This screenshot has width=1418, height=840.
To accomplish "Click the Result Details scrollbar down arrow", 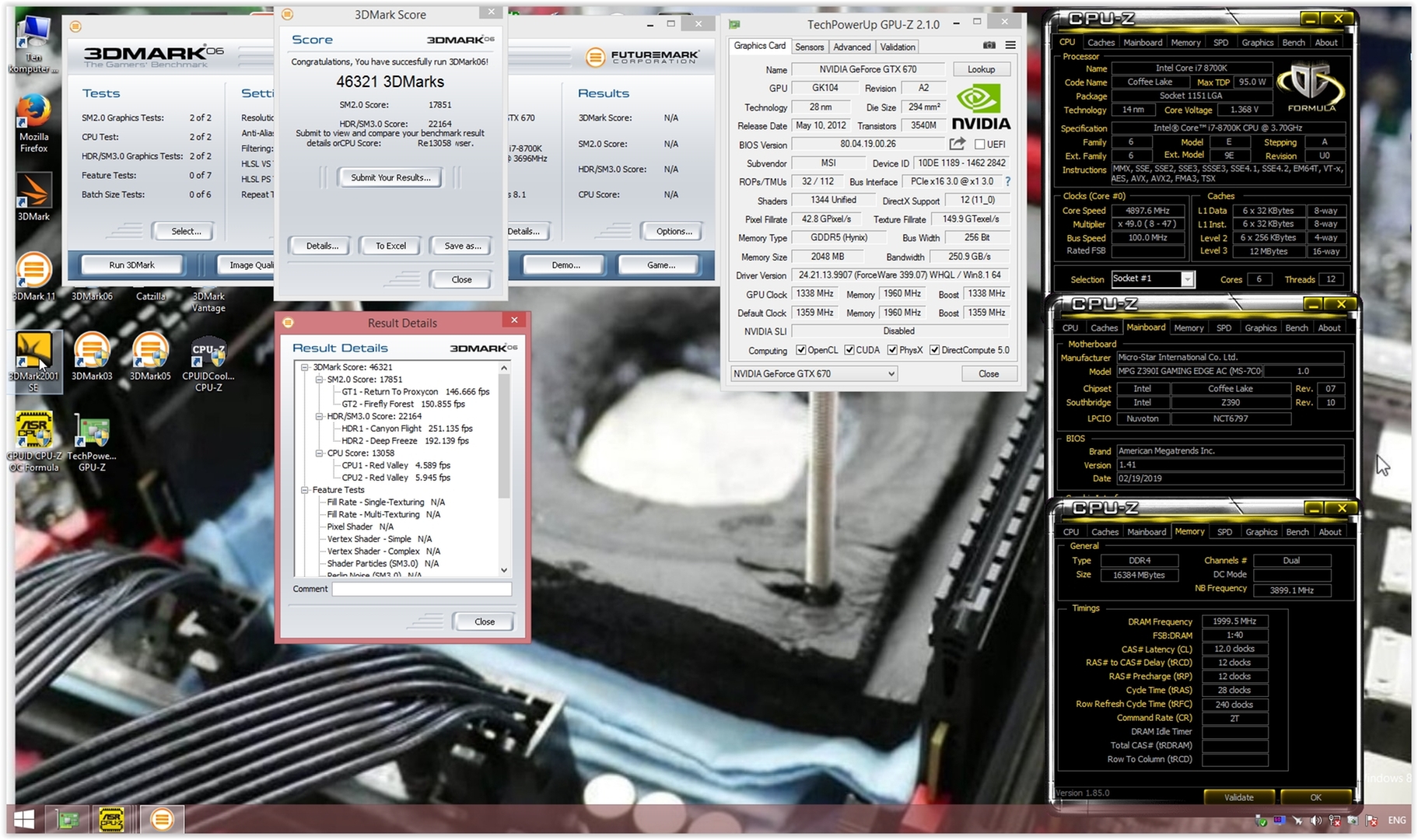I will click(x=504, y=570).
